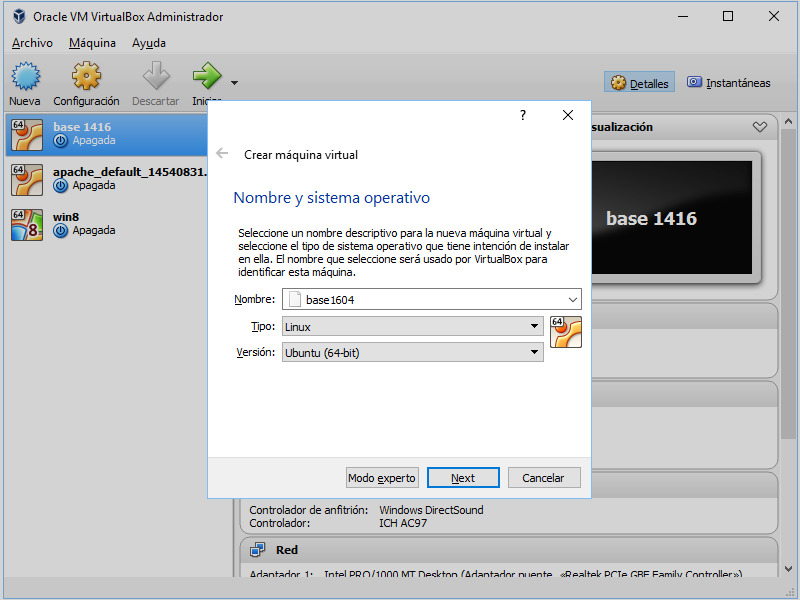This screenshot has height=600, width=800.
Task: Switch to Detalles view
Action: (x=639, y=83)
